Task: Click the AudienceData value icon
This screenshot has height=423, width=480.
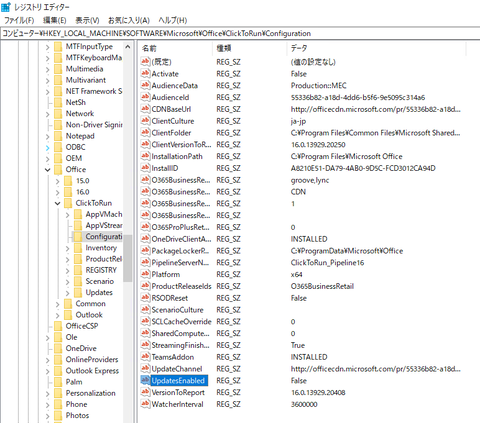Action: [x=145, y=85]
